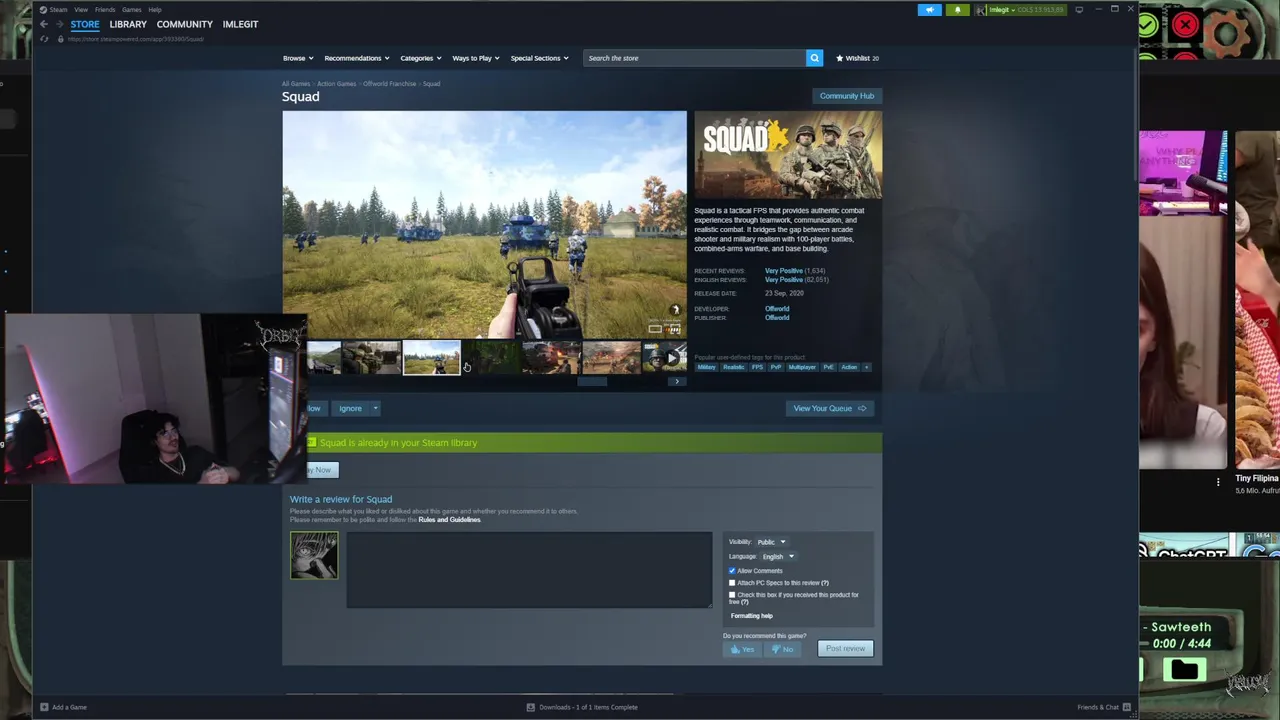This screenshot has height=720, width=1280.
Task: Open the View menu
Action: [81, 10]
